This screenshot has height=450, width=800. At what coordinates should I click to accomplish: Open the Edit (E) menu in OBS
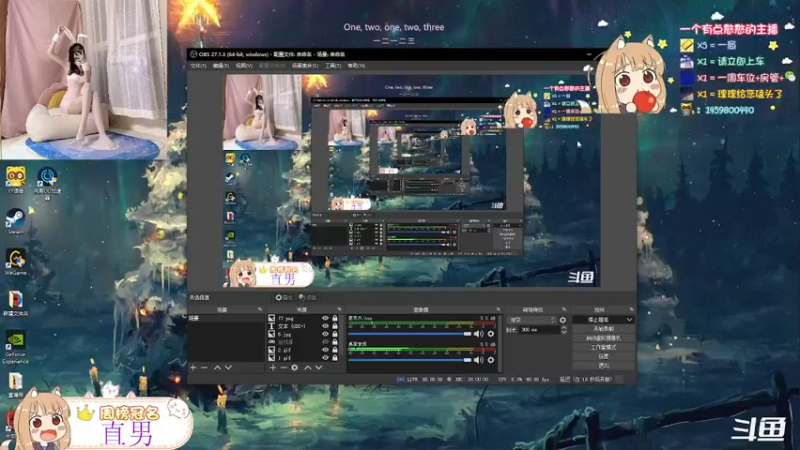pyautogui.click(x=221, y=66)
